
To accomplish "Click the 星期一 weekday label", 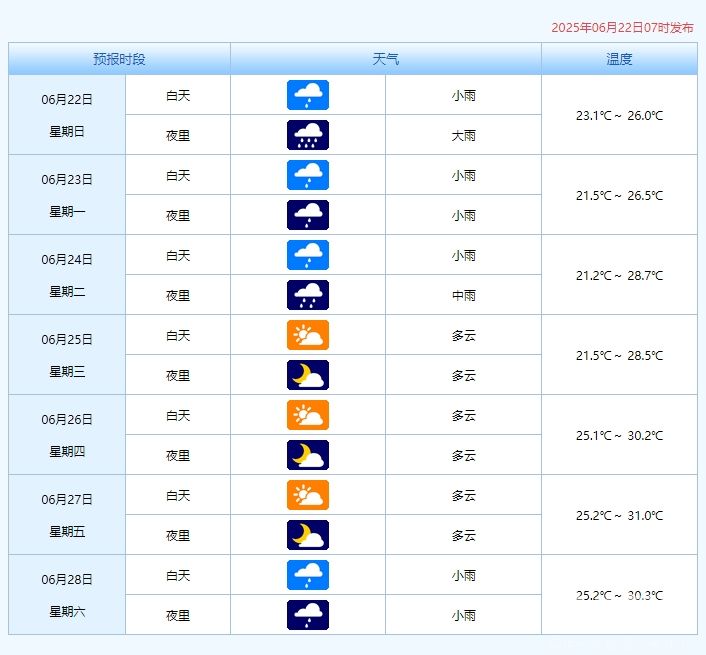I will [67, 212].
